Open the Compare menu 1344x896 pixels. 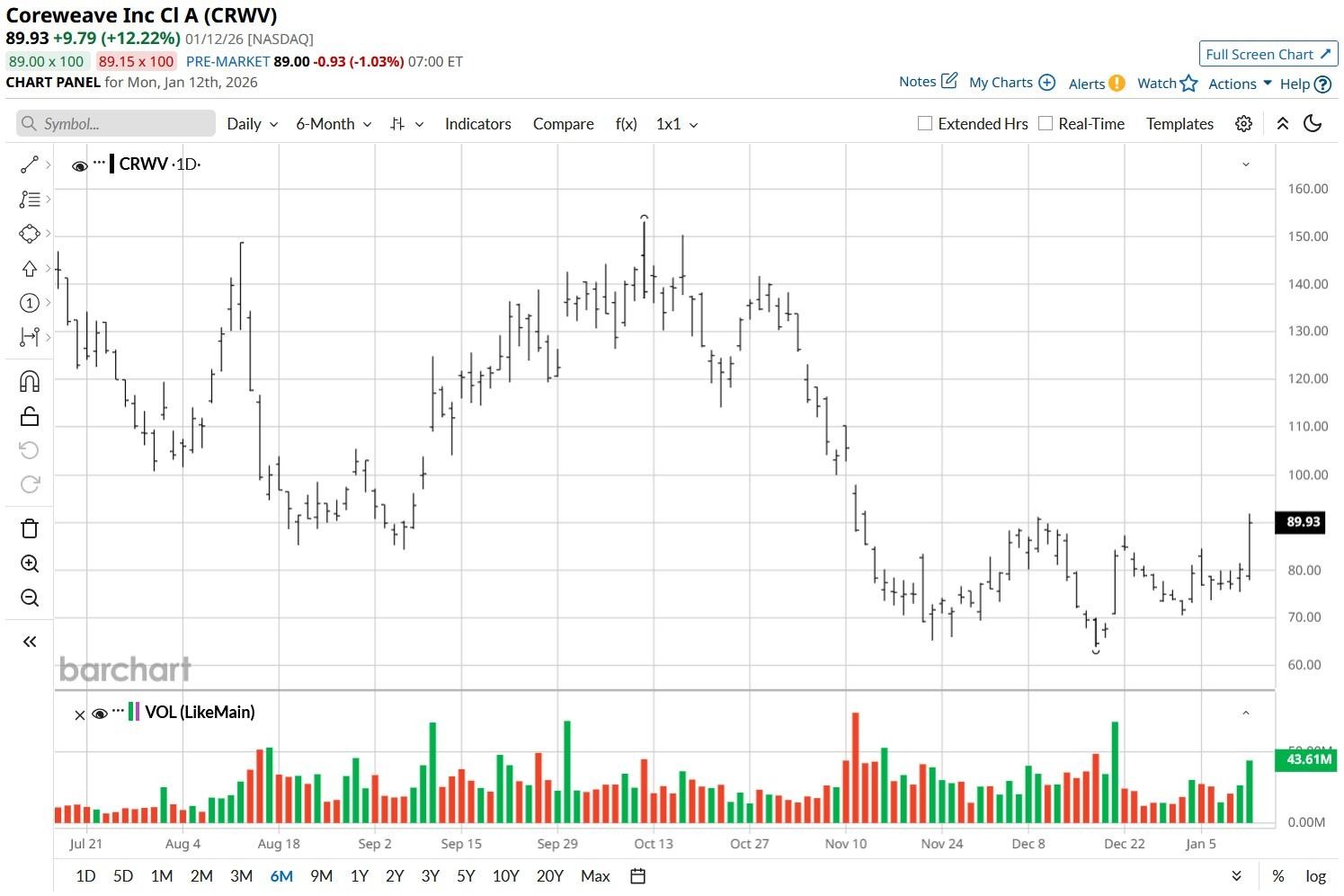563,124
